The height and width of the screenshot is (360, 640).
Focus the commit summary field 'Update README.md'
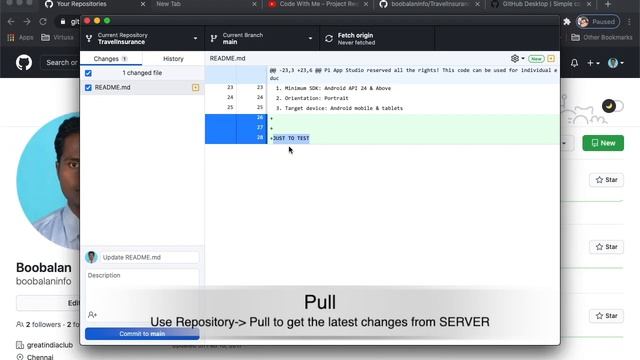[x=149, y=257]
